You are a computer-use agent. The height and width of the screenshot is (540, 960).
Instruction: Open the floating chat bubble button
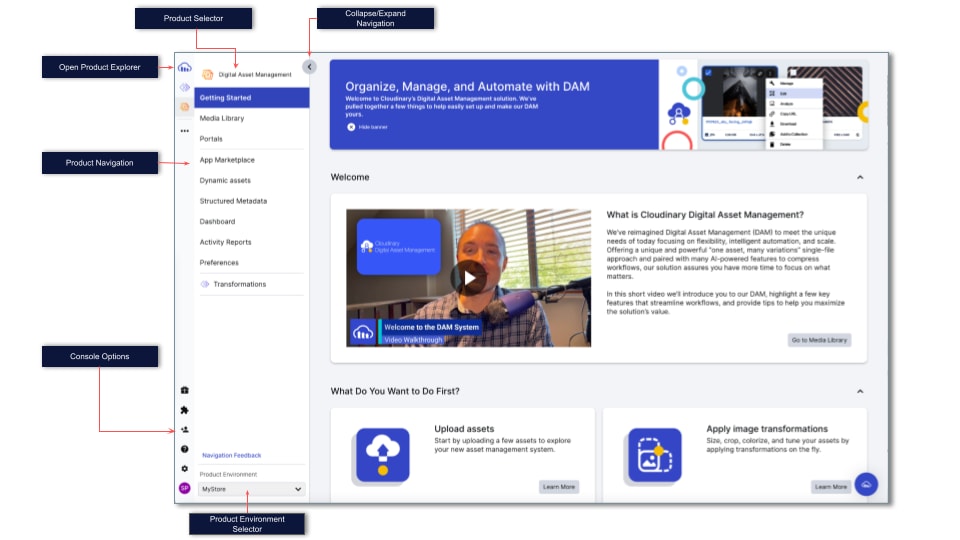pyautogui.click(x=866, y=484)
